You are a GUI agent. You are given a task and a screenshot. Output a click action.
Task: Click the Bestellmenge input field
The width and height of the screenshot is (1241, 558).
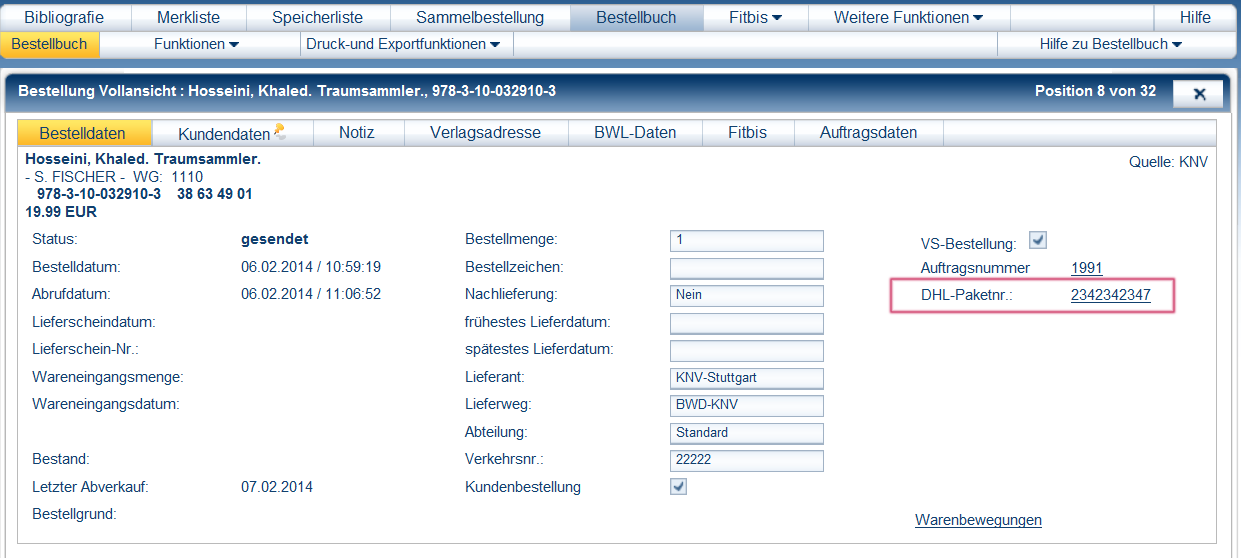(746, 240)
